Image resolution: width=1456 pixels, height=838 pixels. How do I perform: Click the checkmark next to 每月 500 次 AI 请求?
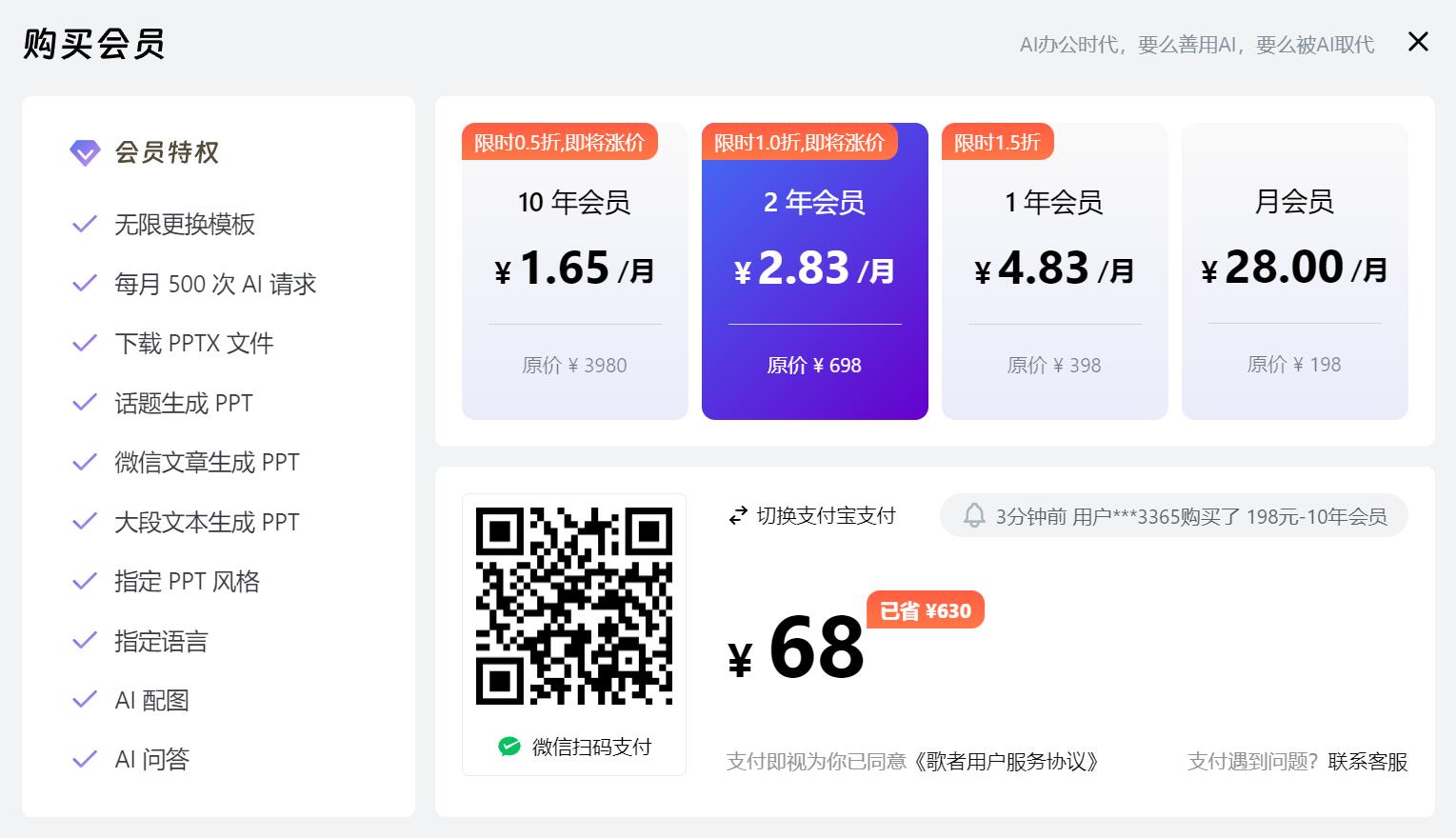point(85,284)
